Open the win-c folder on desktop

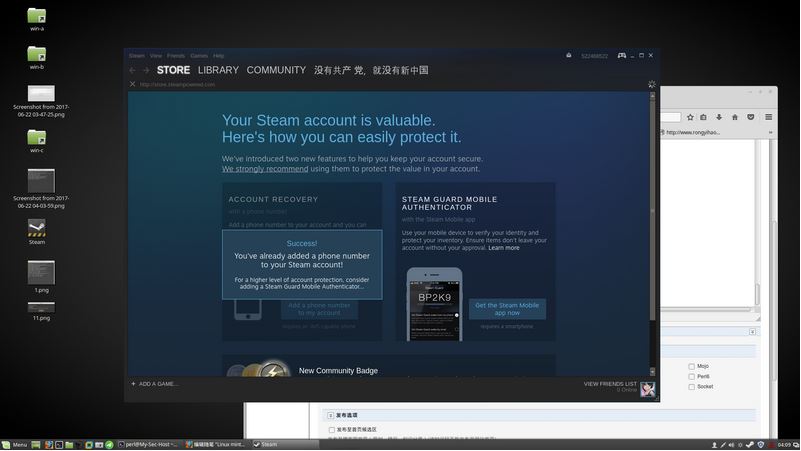click(37, 137)
